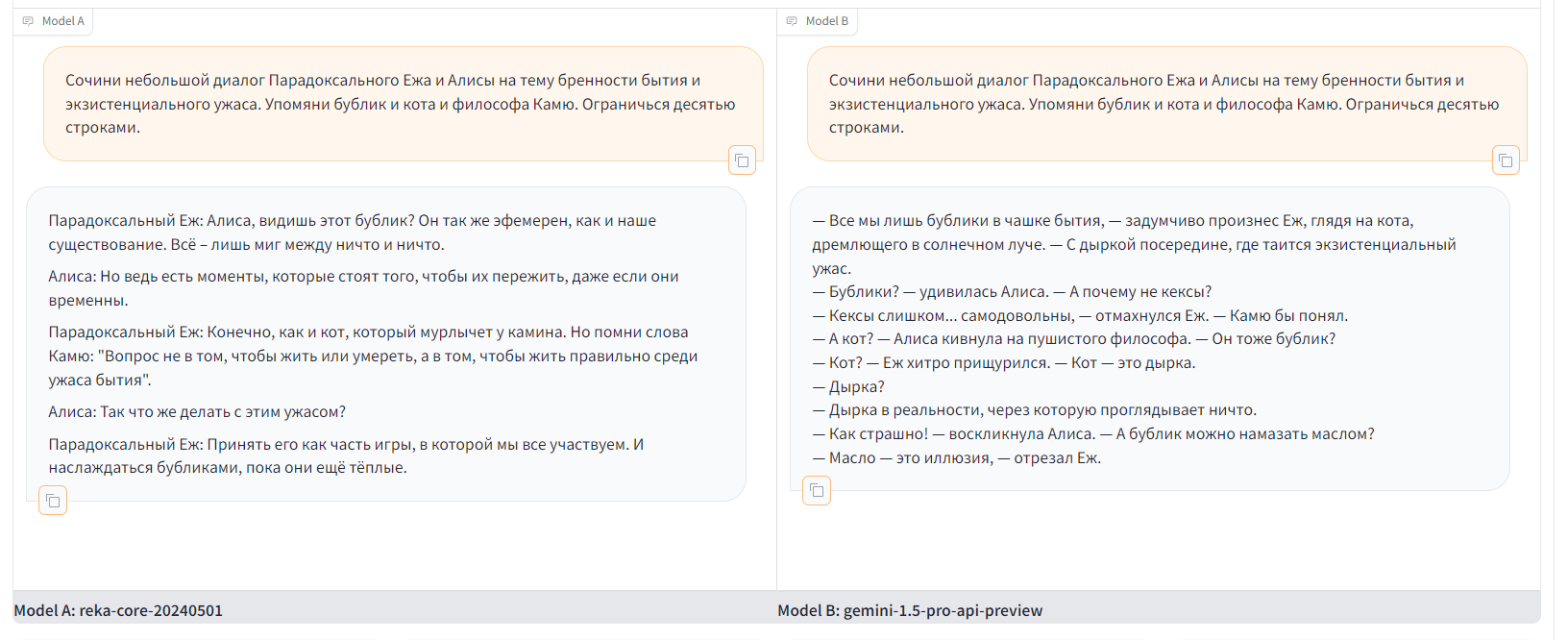Copy Model A's dialogue response
The image size is (1568, 640).
[x=53, y=501]
